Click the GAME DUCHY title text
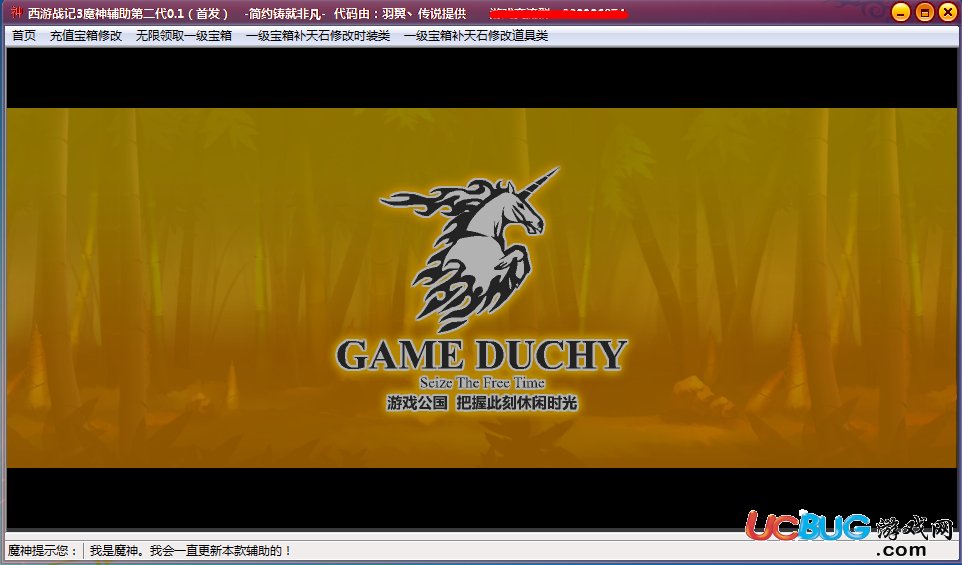Screen dimensions: 962x565 [x=482, y=356]
